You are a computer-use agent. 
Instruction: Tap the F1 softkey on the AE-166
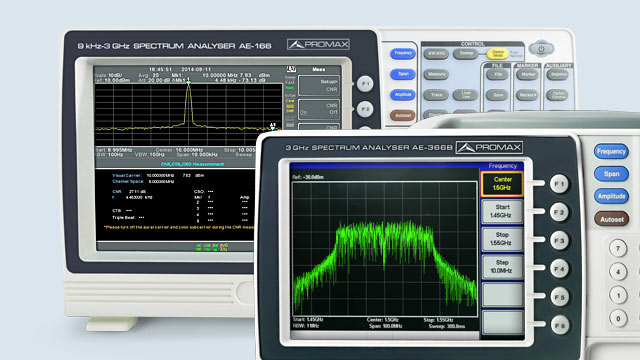pyautogui.click(x=364, y=84)
